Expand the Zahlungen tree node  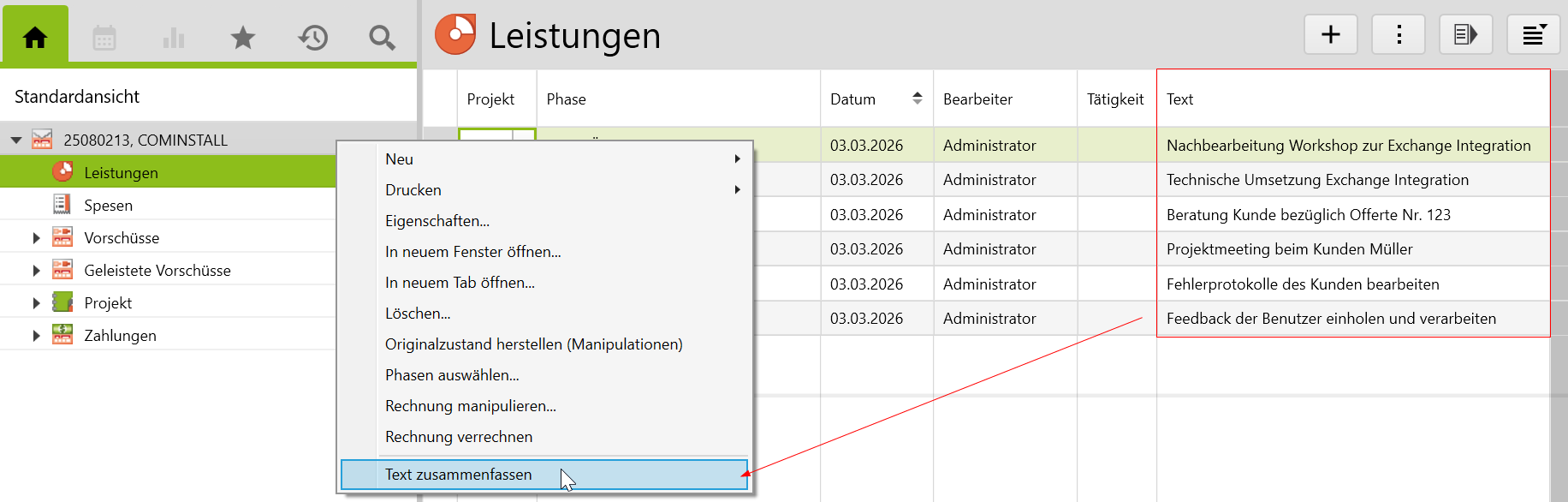point(36,336)
